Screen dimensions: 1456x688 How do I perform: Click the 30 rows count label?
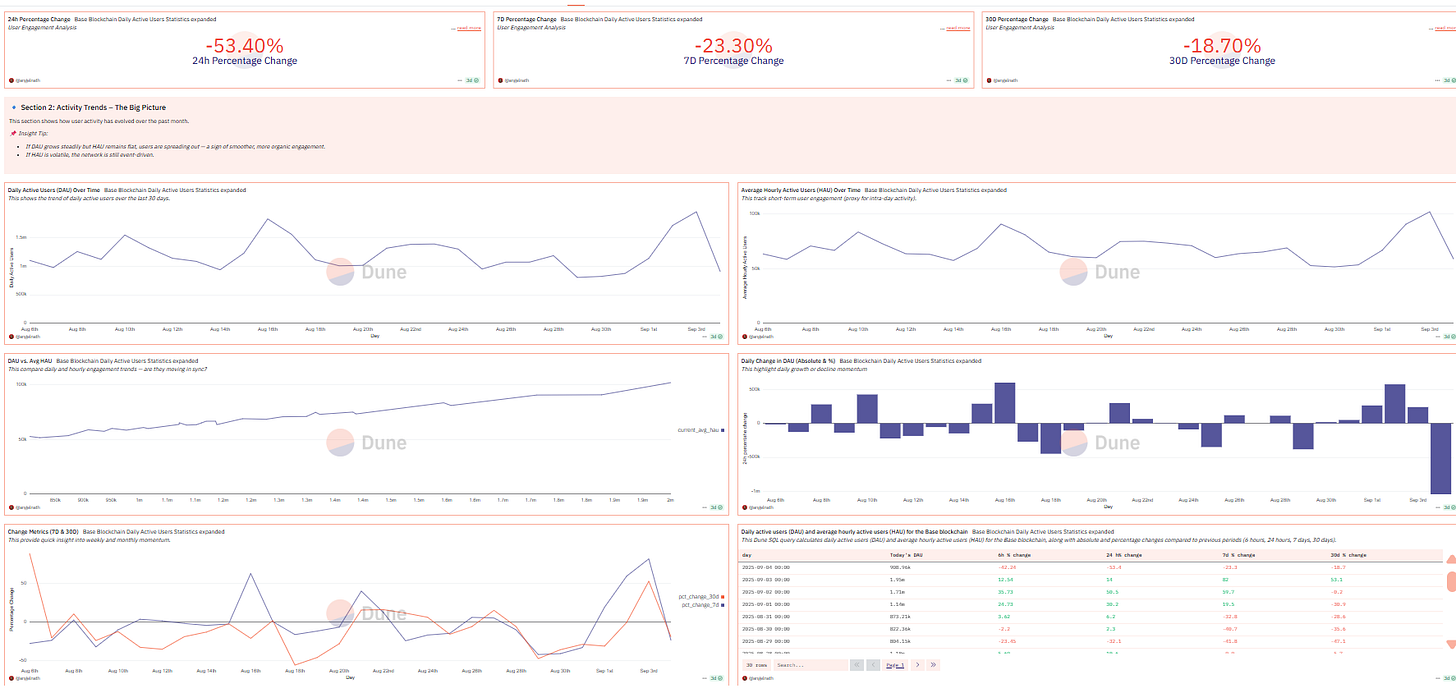tap(755, 665)
